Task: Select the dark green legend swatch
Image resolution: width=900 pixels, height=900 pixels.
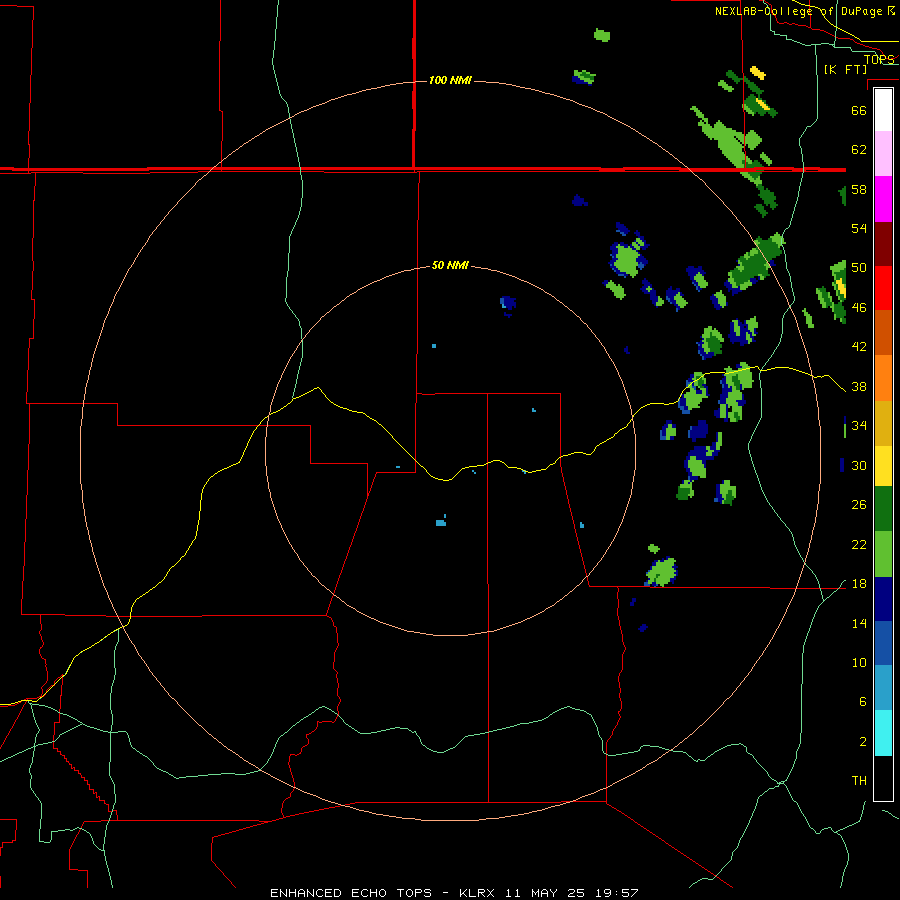Action: (883, 509)
